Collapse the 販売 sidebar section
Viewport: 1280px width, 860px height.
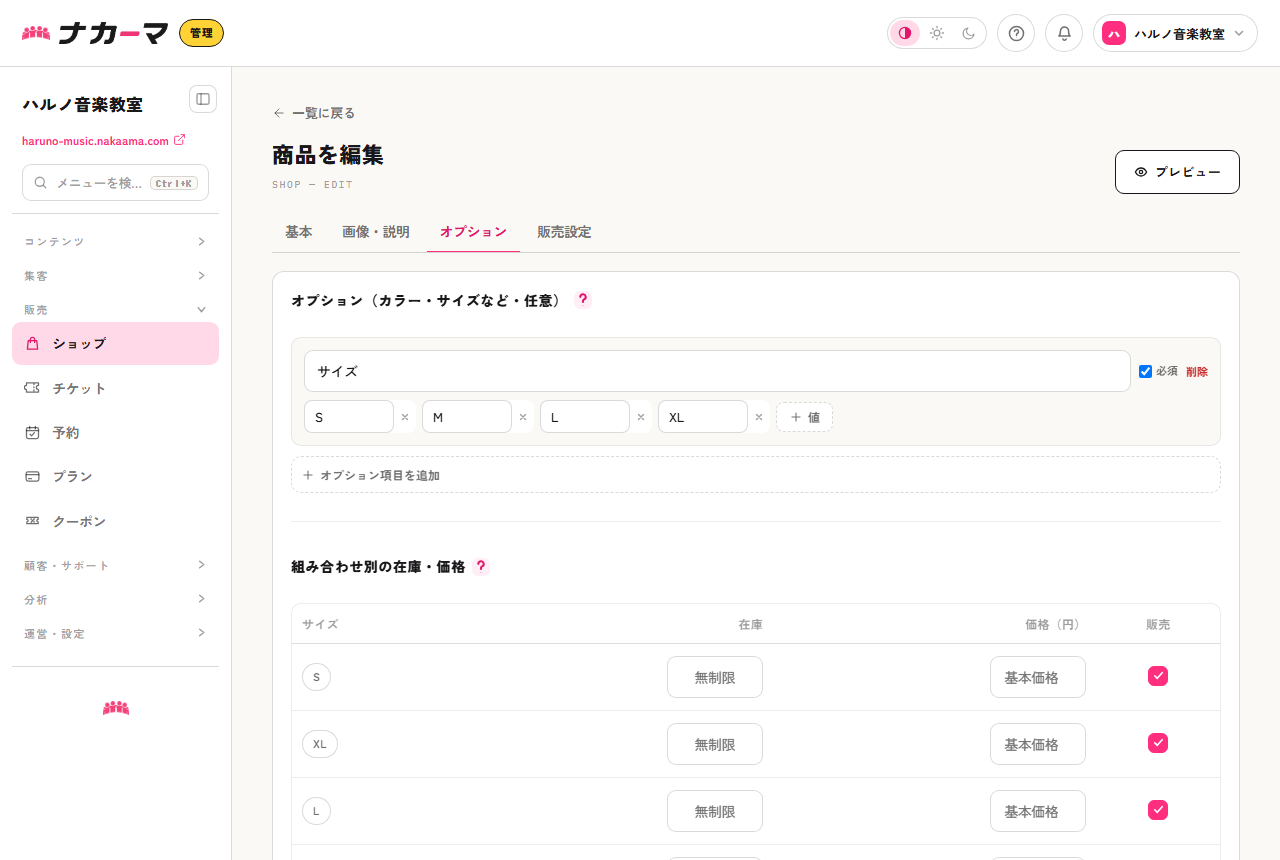115,310
